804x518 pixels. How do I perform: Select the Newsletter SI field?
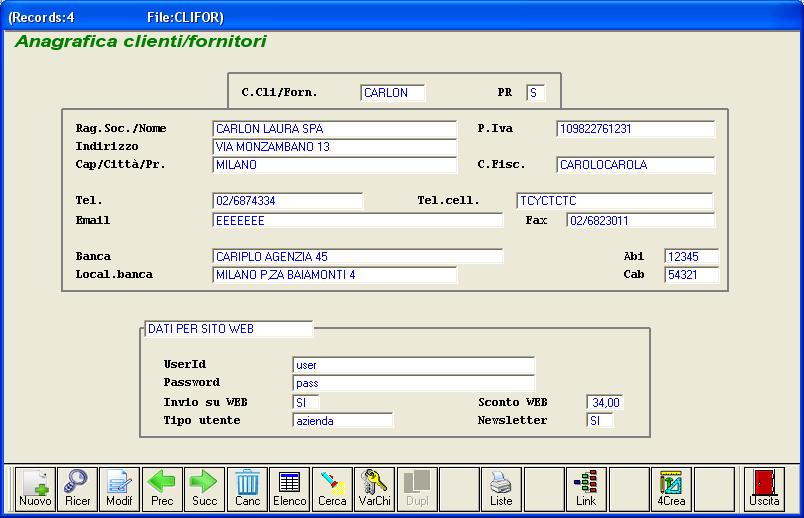click(x=600, y=421)
